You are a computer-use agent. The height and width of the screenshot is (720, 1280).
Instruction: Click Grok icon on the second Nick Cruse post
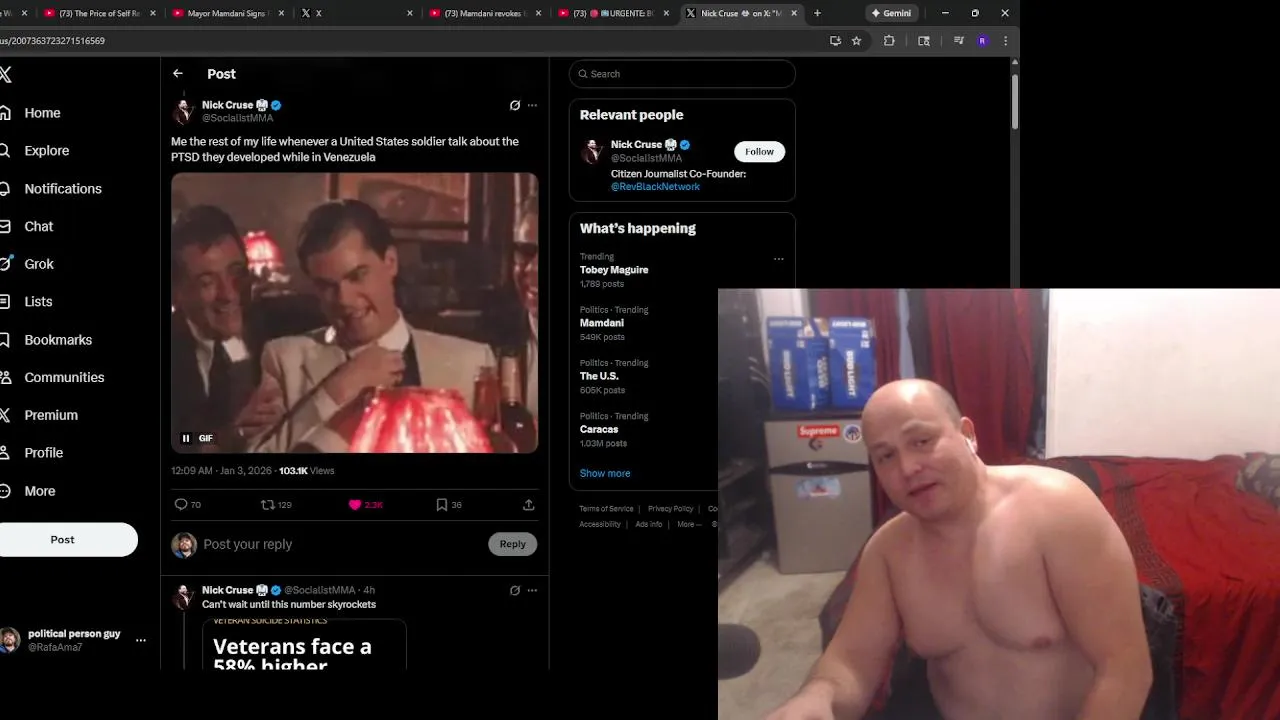[515, 590]
